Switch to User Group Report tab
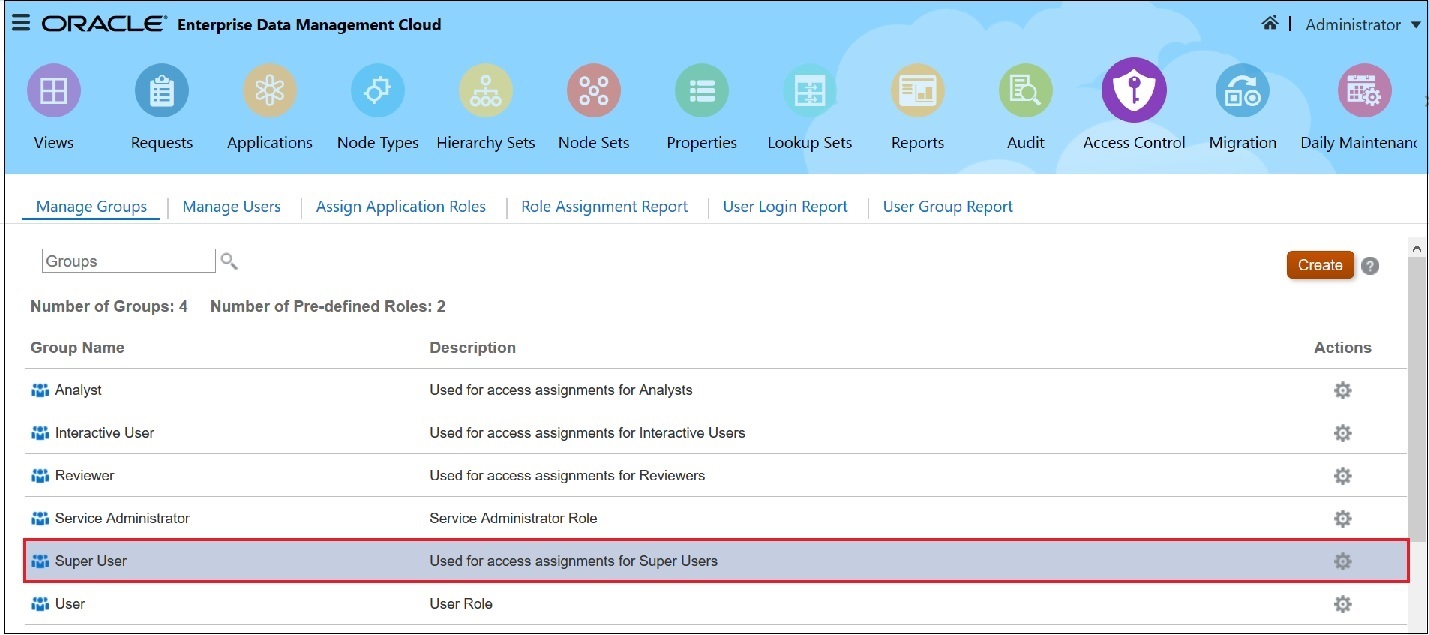This screenshot has width=1429, height=635. [948, 207]
